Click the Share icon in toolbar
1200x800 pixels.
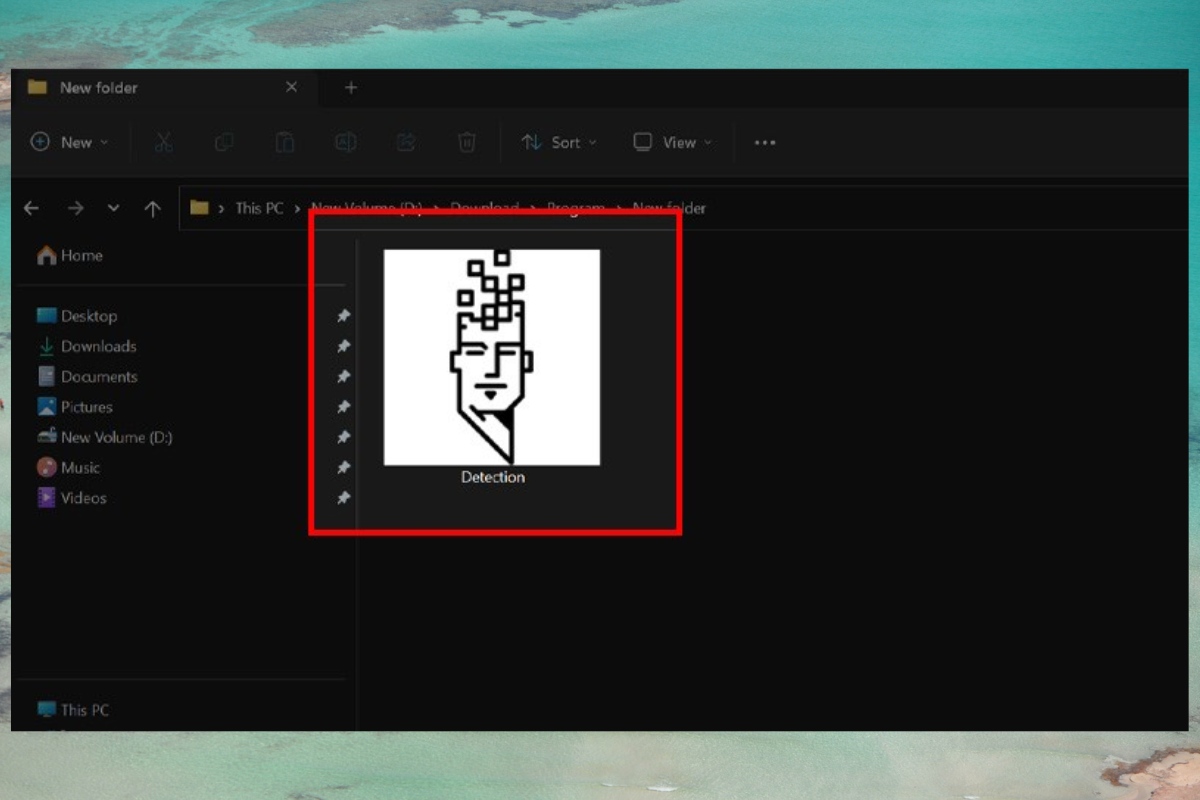pos(406,143)
